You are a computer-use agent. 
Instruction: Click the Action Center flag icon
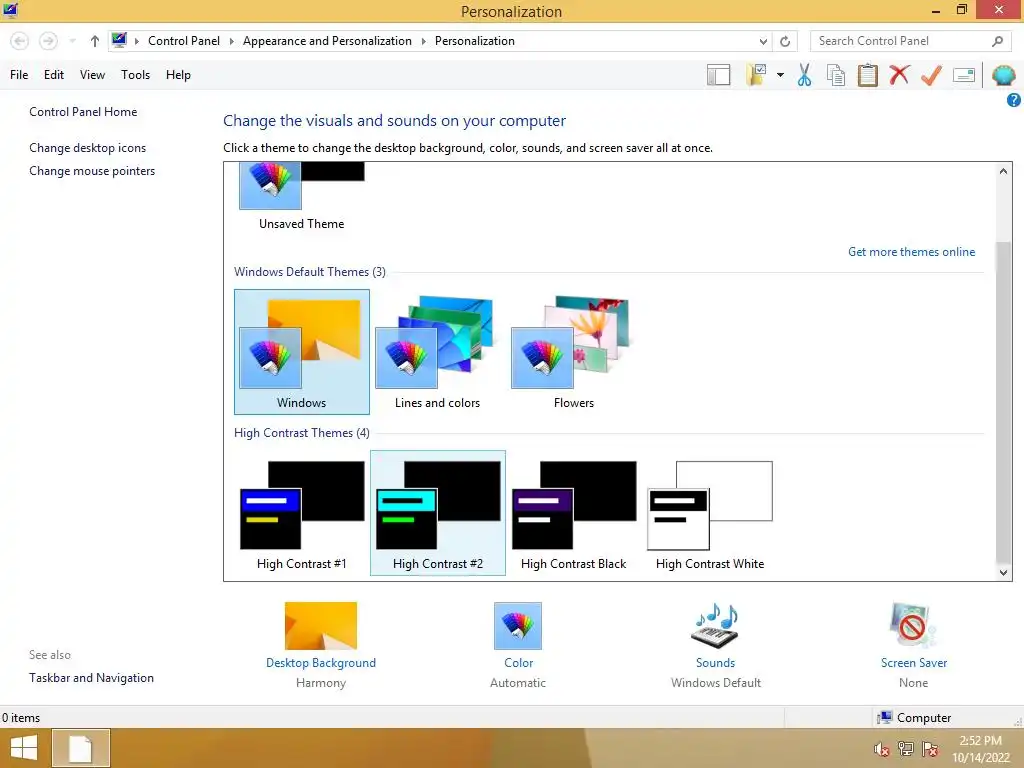point(930,749)
